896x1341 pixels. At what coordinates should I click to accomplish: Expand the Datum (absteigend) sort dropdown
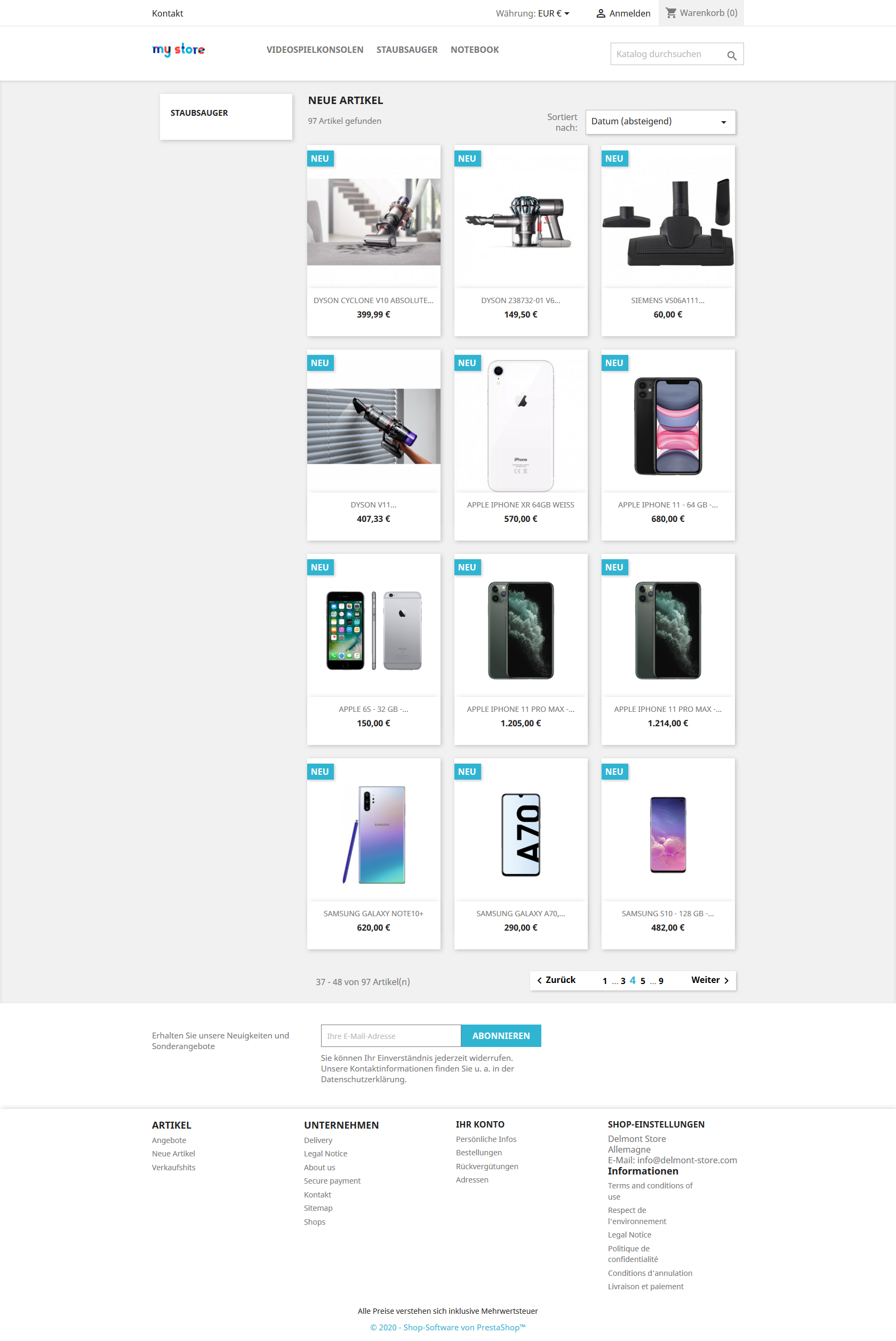[660, 122]
